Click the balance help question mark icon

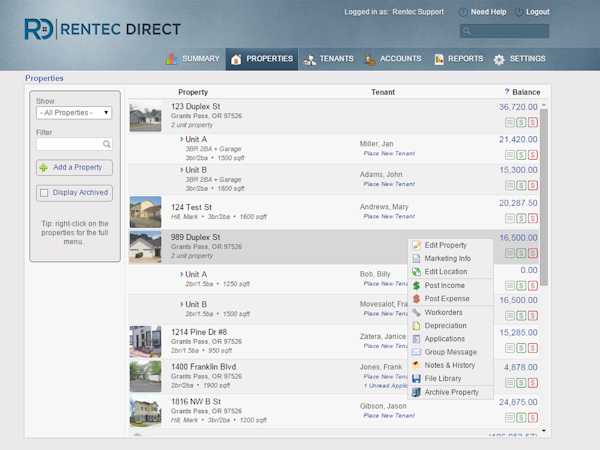click(x=507, y=91)
